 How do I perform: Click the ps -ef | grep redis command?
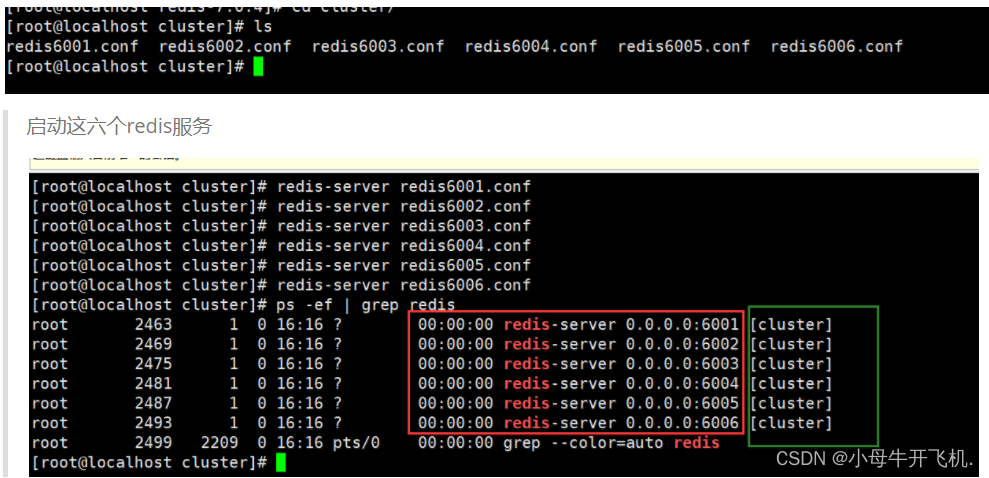(366, 305)
